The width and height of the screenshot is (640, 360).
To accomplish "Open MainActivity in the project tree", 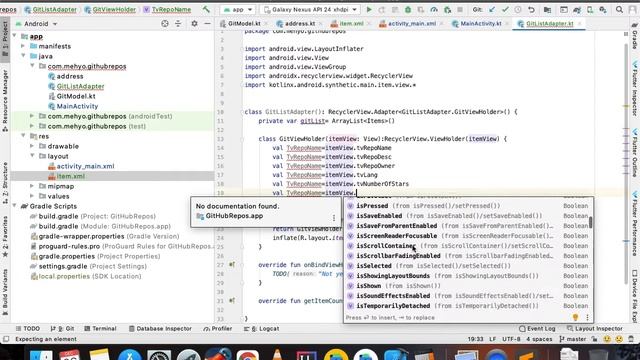I will [x=77, y=106].
